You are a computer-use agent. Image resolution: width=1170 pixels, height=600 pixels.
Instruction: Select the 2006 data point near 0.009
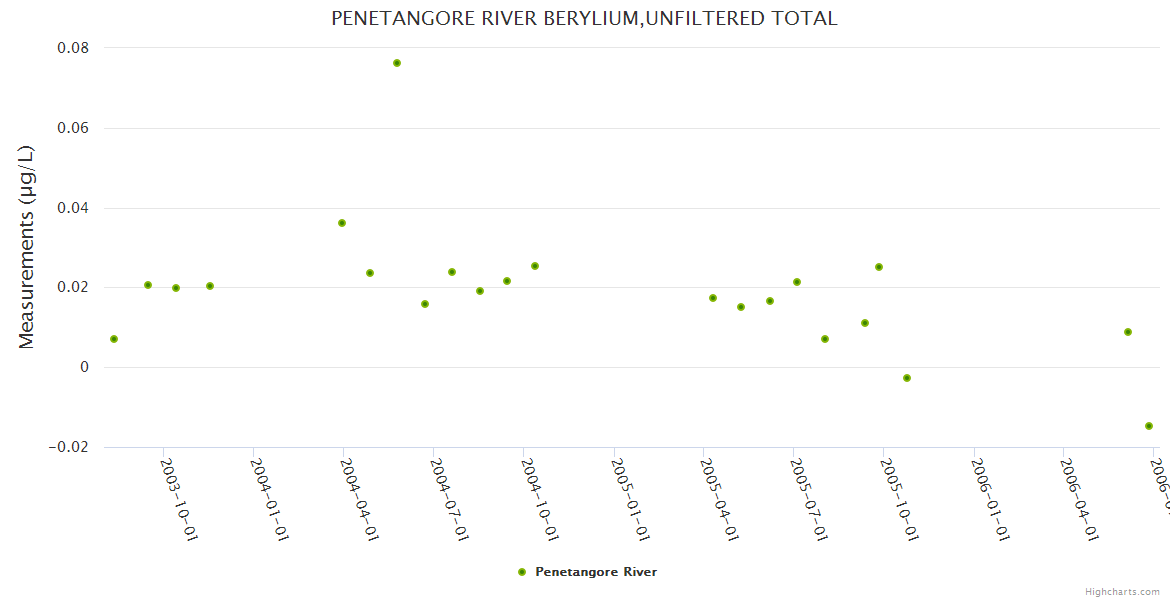click(x=1128, y=332)
